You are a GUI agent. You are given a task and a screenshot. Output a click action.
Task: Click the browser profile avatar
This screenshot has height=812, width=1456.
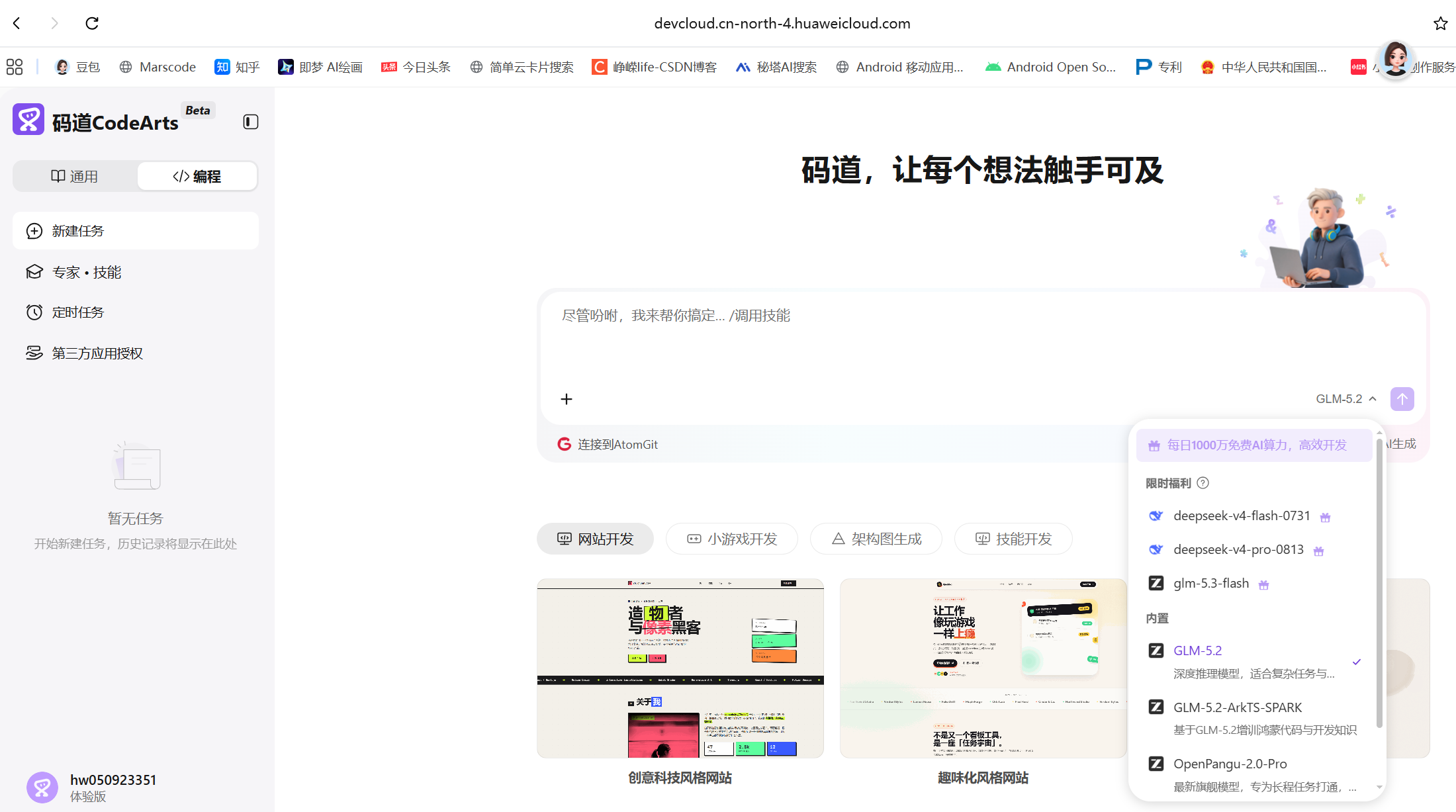coord(1396,60)
